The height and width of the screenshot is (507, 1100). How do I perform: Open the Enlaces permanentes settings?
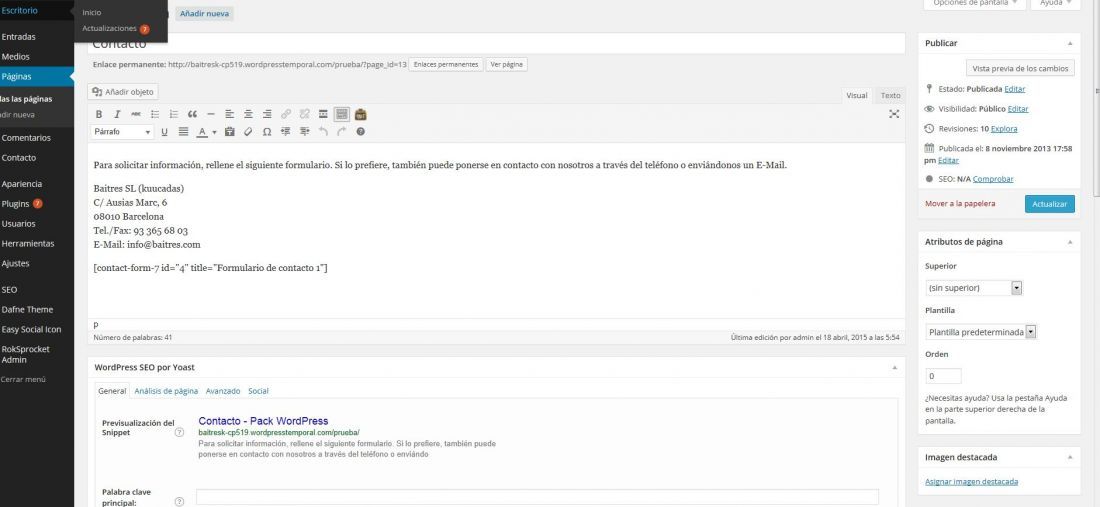pyautogui.click(x=446, y=65)
